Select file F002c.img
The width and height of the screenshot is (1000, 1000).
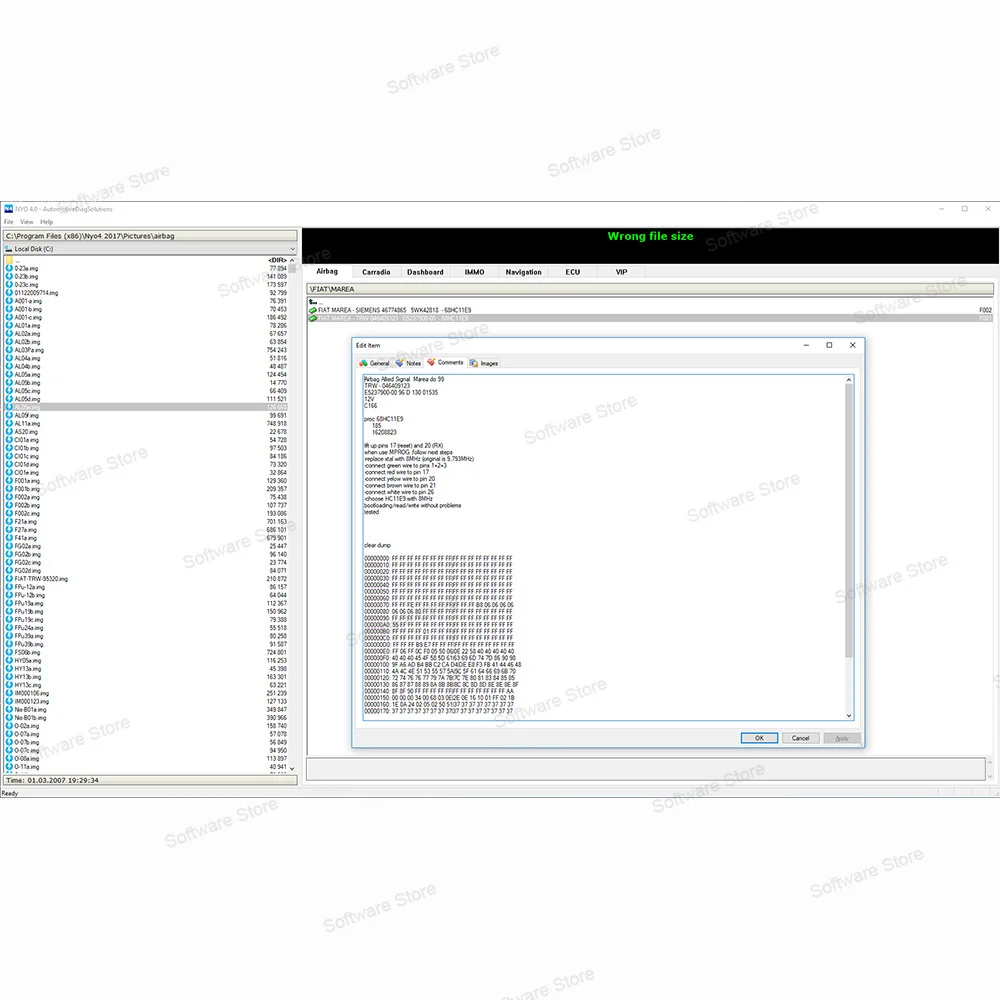[x=146, y=513]
